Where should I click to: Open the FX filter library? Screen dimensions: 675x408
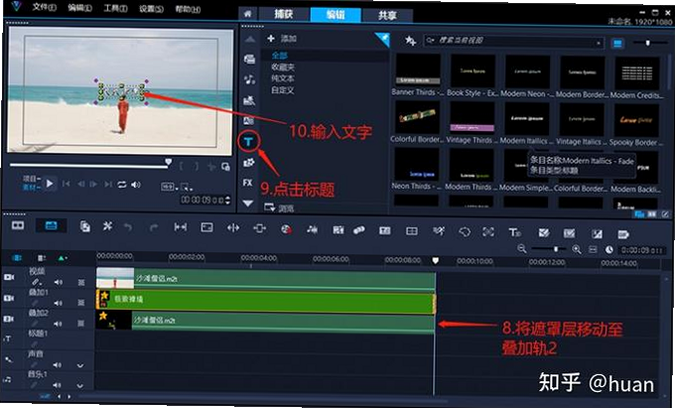248,182
